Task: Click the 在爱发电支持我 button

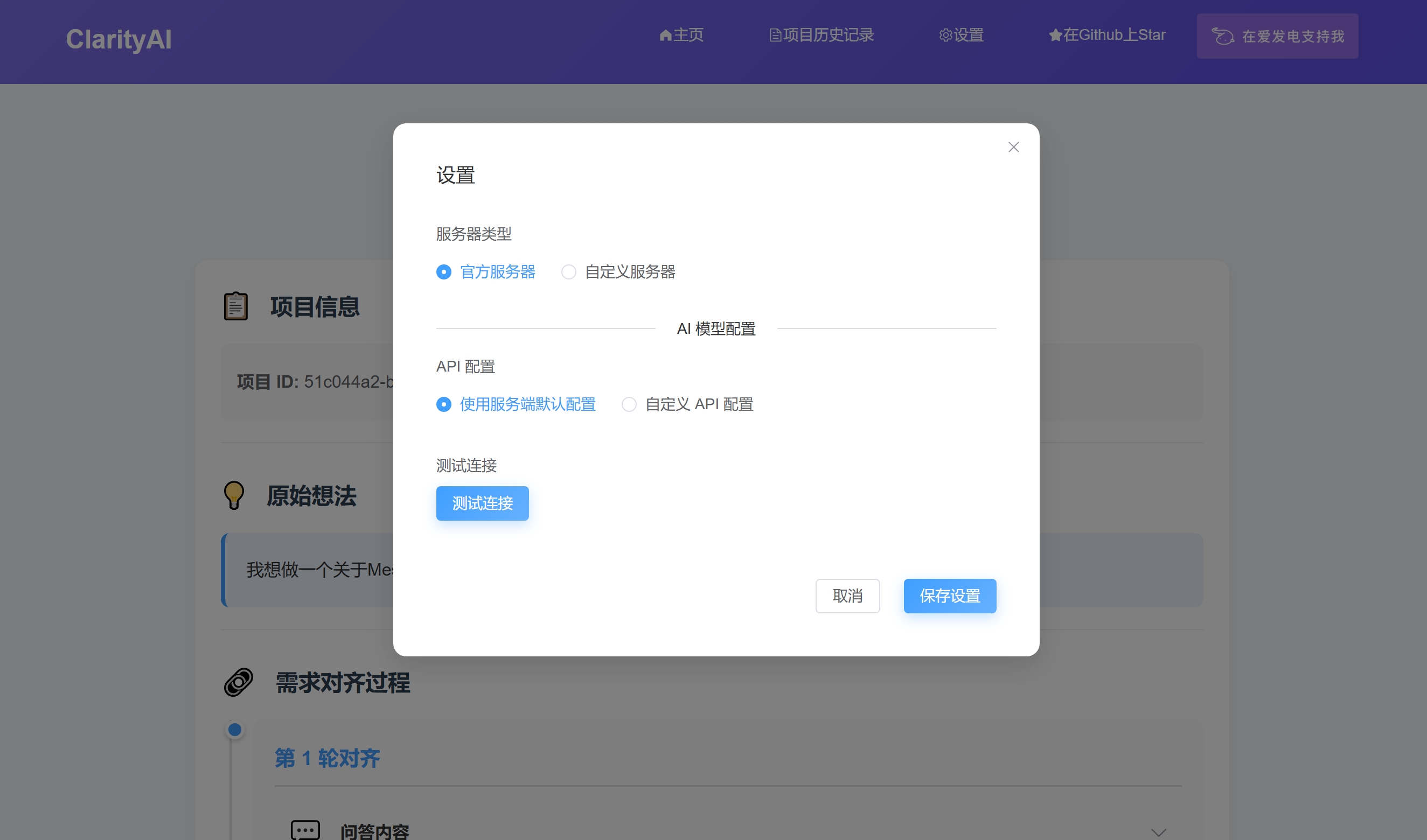Action: 1277,36
